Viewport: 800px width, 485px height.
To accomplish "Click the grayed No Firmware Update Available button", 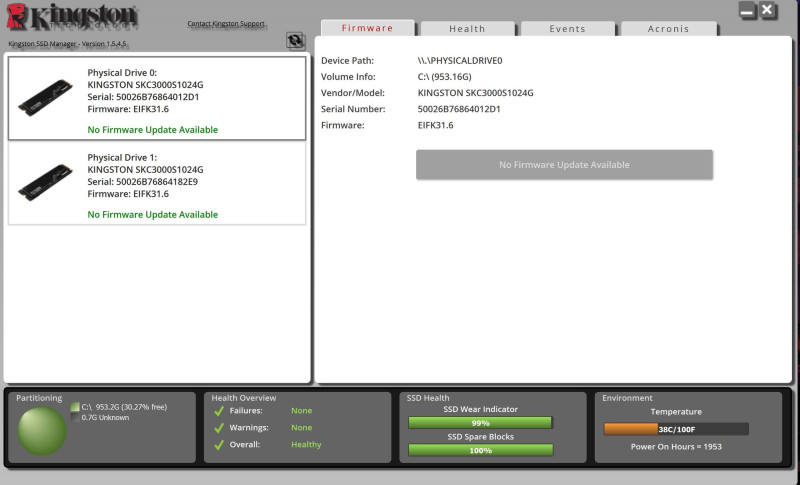I will coord(564,165).
